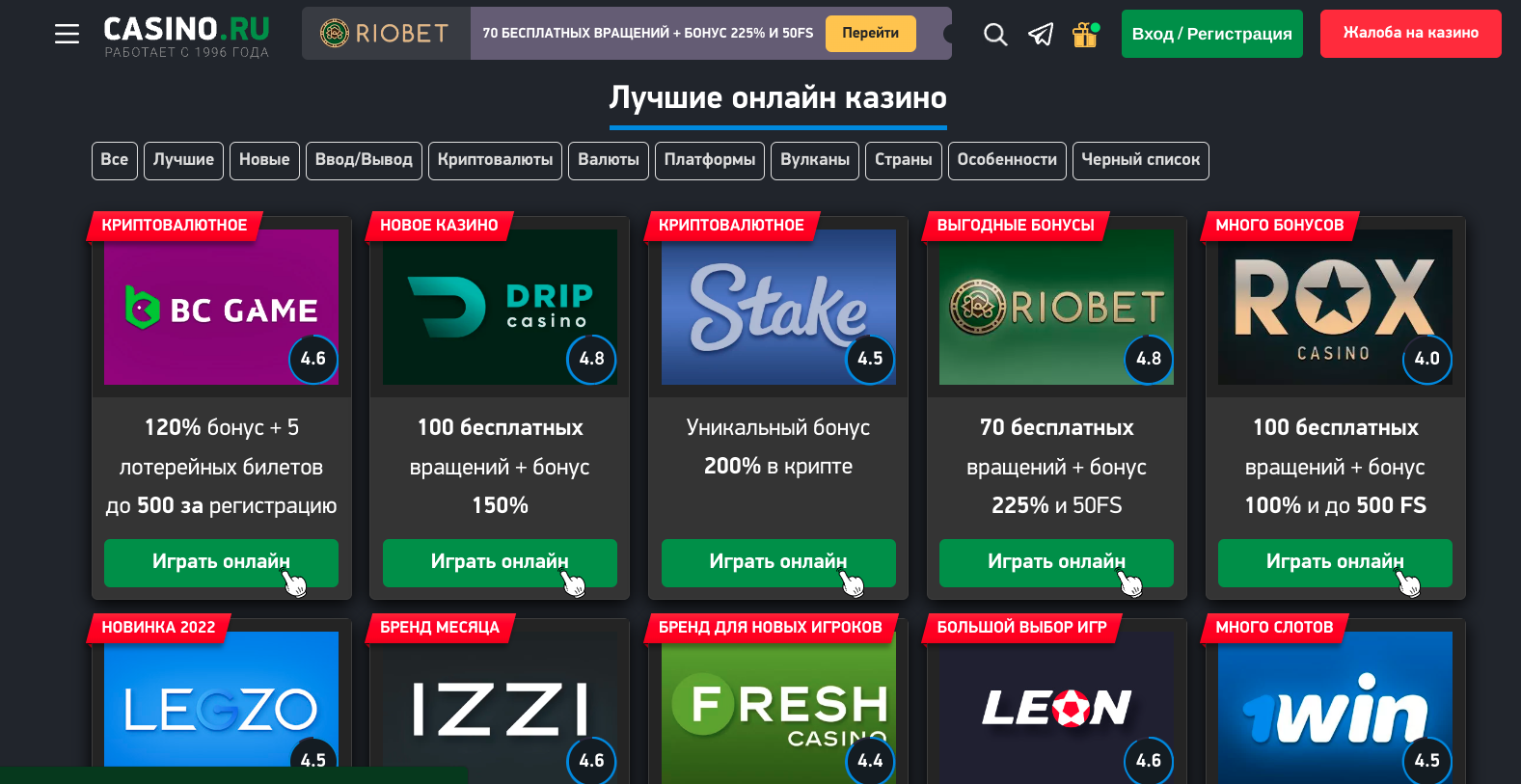Click Играть онлайн under Drip Casino
This screenshot has width=1521, height=784.
pyautogui.click(x=500, y=562)
